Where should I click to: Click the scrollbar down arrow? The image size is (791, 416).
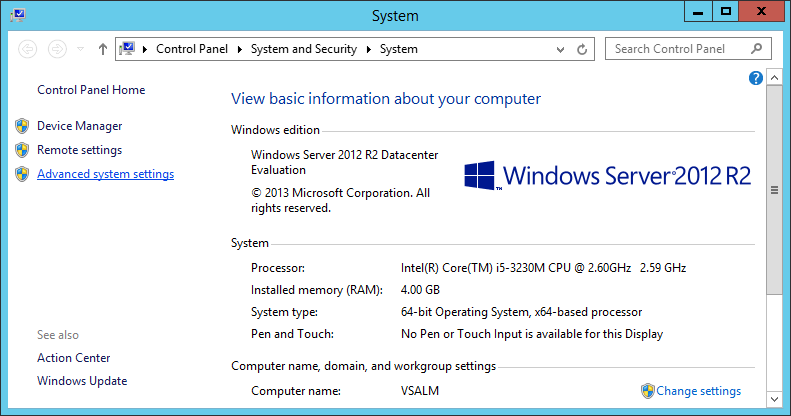(774, 399)
